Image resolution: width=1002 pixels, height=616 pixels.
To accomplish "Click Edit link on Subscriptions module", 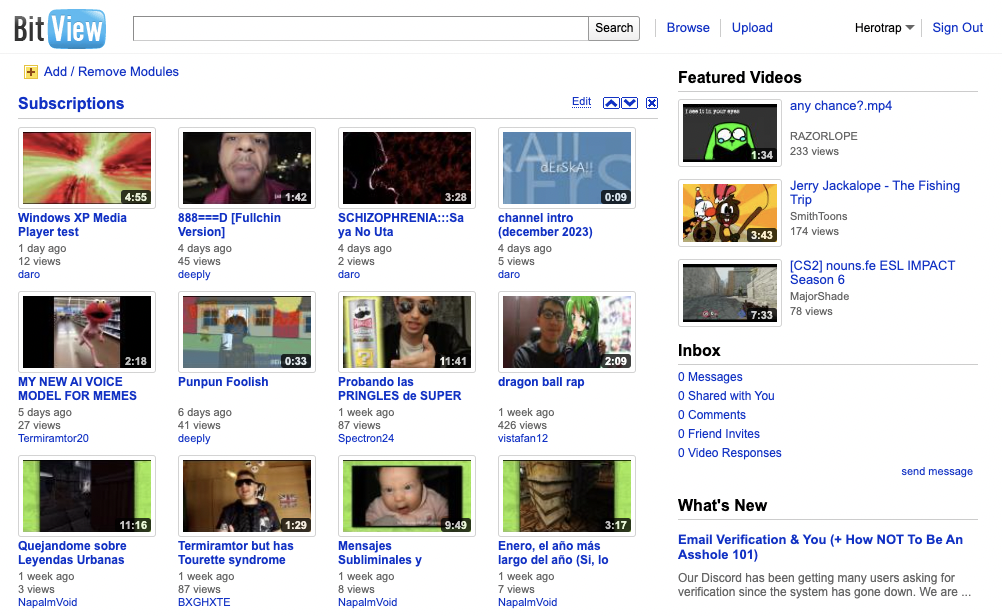I will [581, 102].
